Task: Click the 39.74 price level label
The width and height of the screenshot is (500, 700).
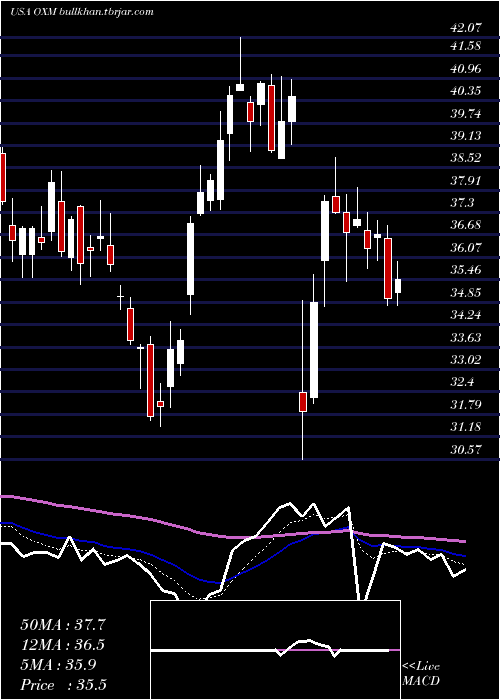Action: 466,113
